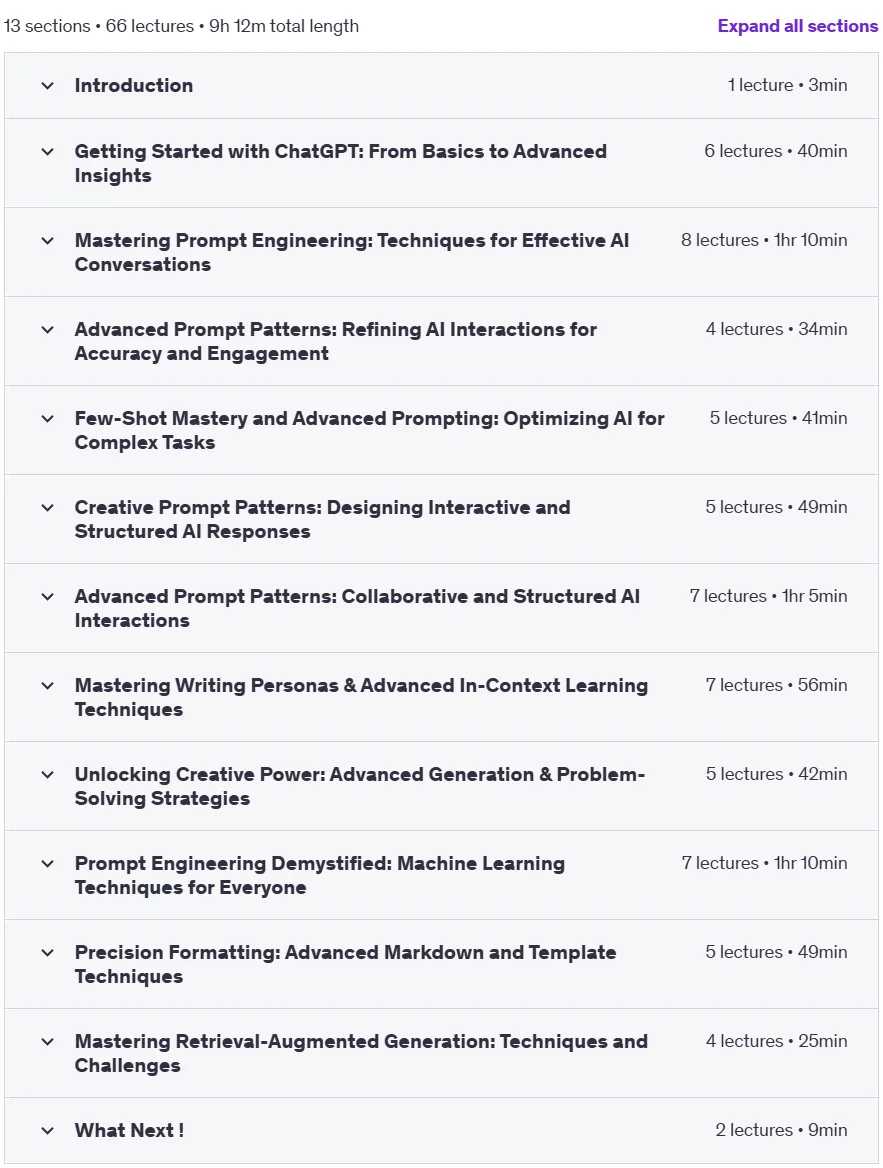This screenshot has height=1168, width=883.
Task: Click Unlocking Creative Power section heading
Action: click(360, 787)
